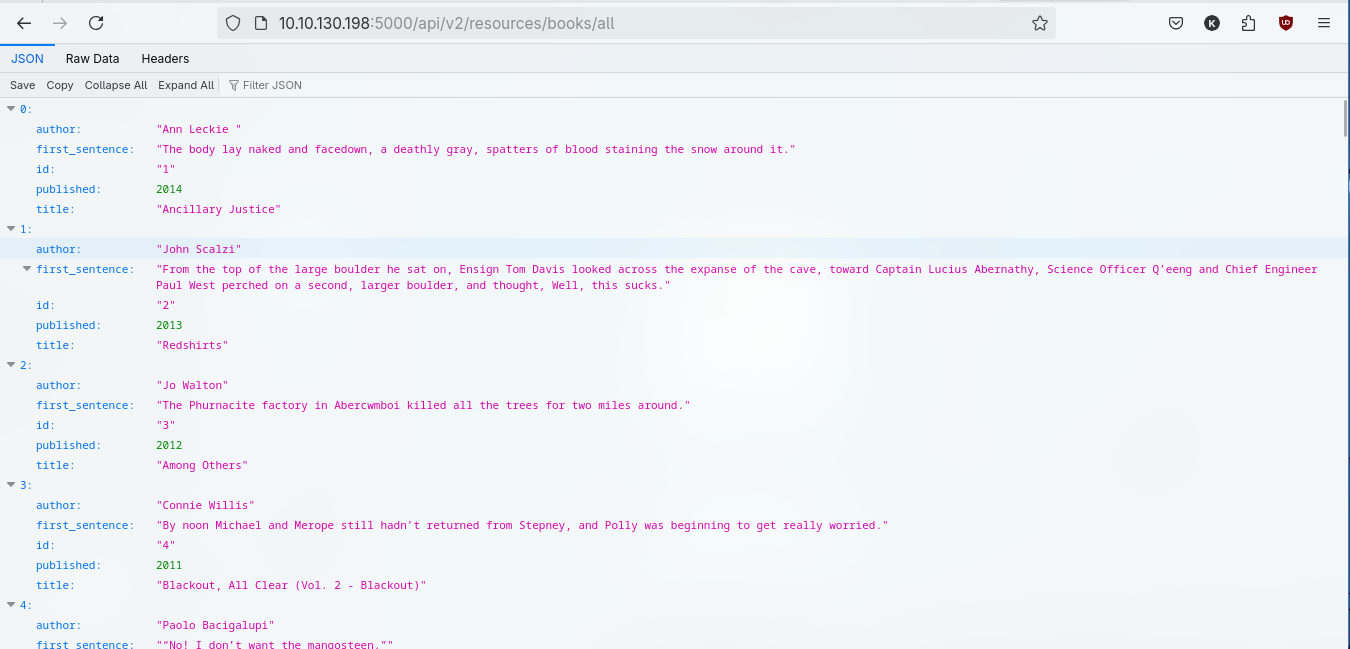1350x649 pixels.
Task: Select the sentence "No! I don't want the mangosteen."
Action: coord(275,643)
